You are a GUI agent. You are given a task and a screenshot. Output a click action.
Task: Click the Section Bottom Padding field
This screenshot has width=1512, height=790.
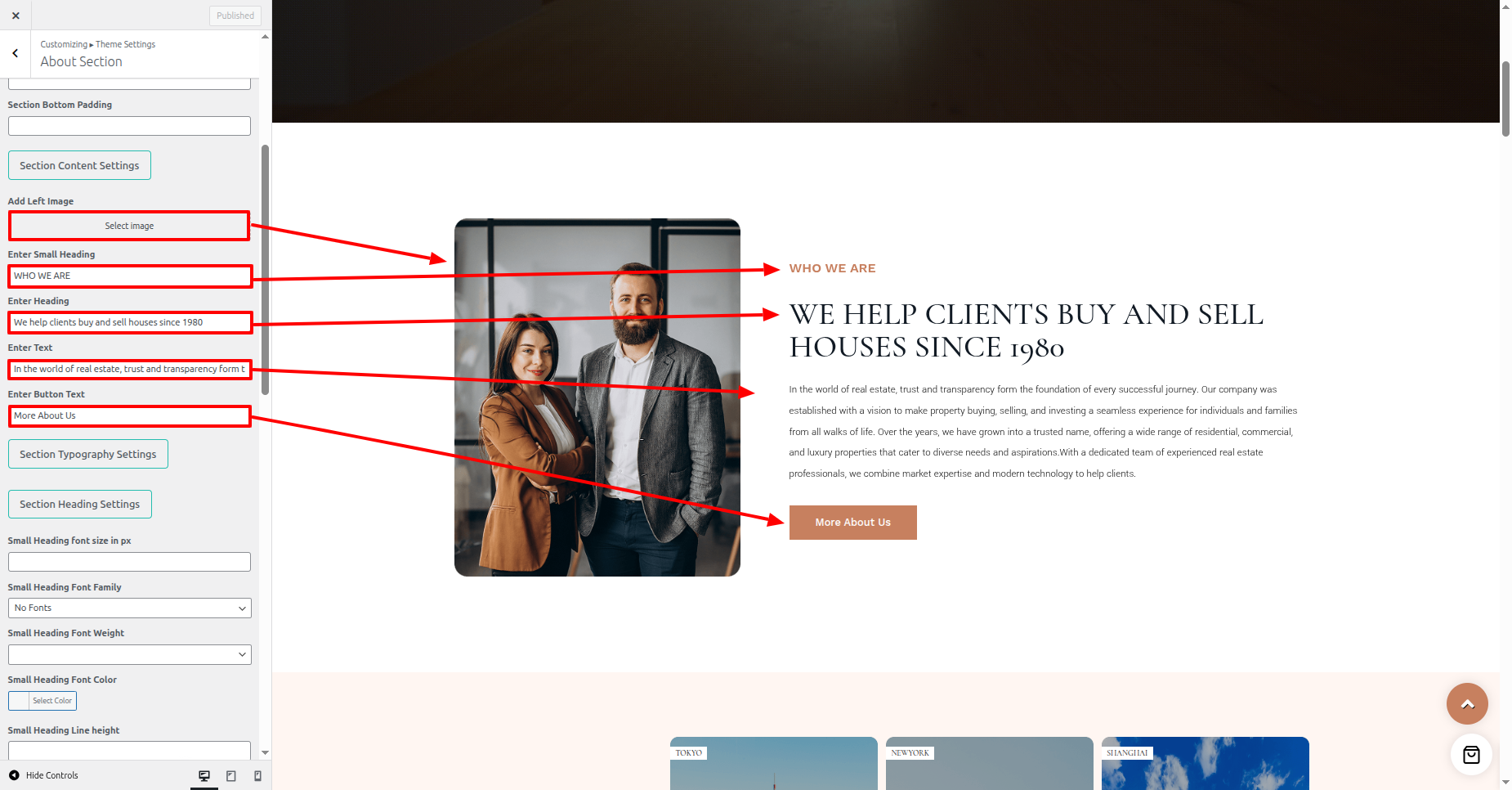tap(129, 126)
